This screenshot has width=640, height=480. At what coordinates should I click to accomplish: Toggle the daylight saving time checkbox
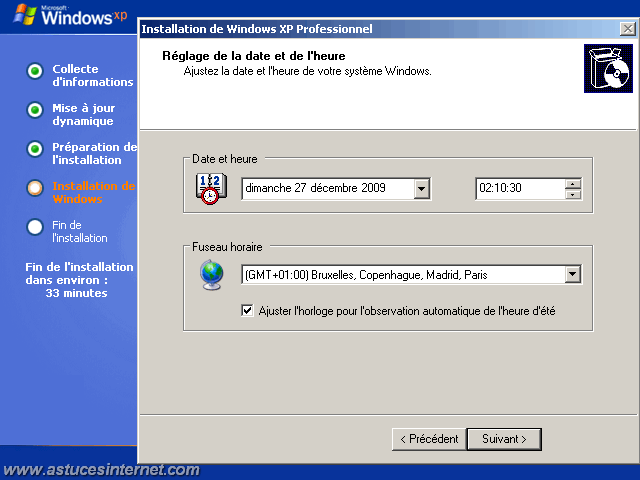click(x=247, y=311)
